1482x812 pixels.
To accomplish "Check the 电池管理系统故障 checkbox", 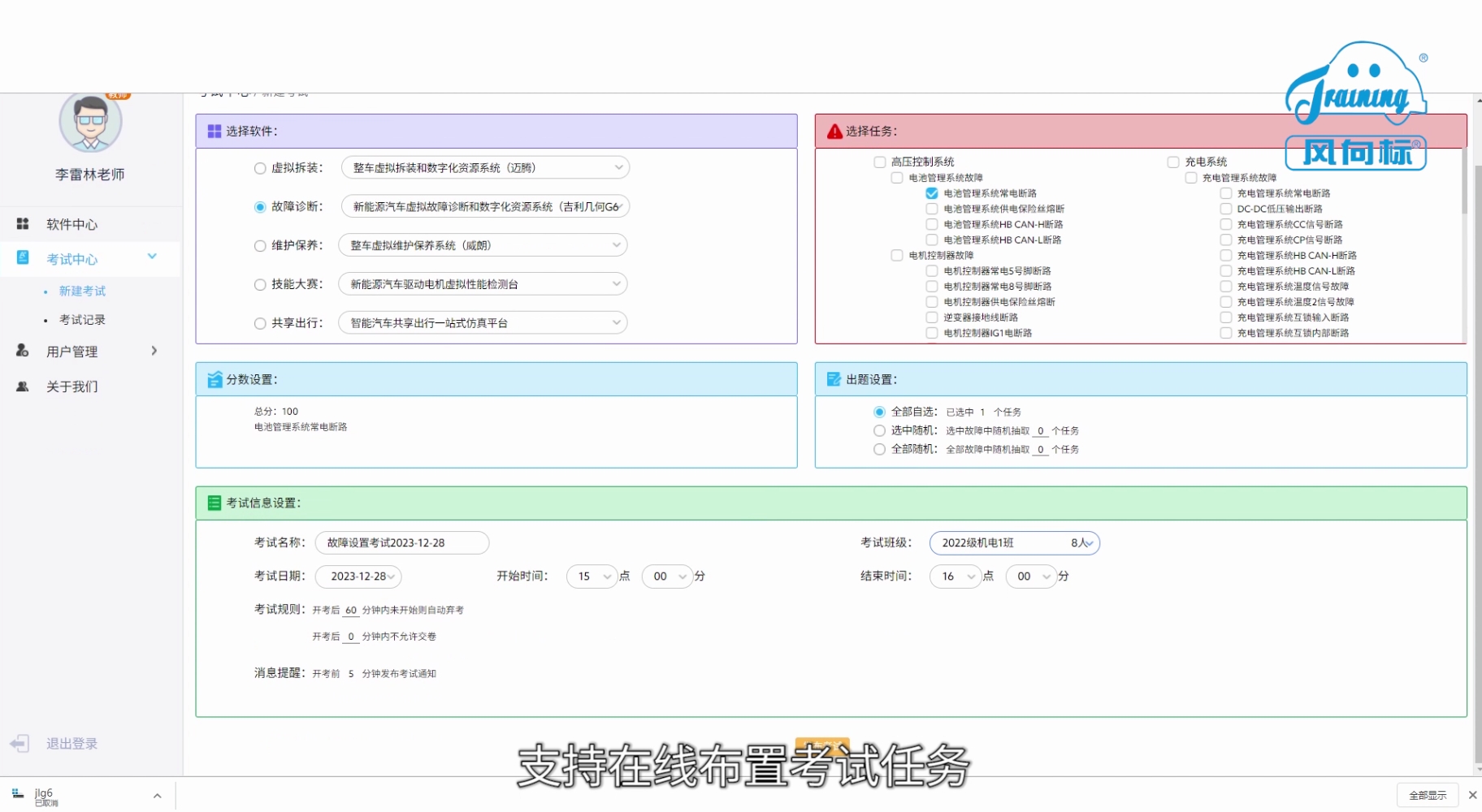I will pos(897,178).
